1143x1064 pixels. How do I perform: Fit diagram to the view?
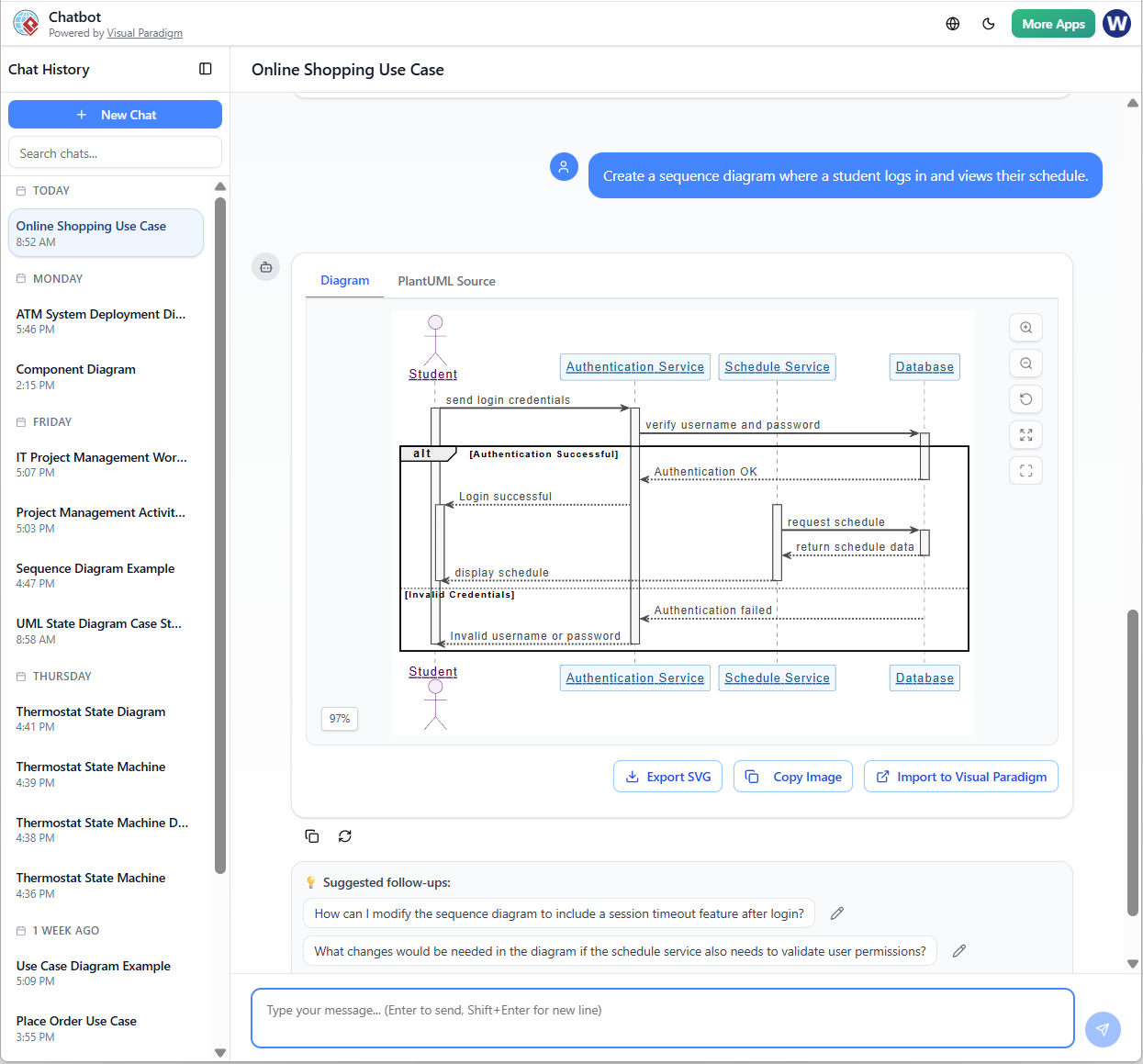(1025, 435)
